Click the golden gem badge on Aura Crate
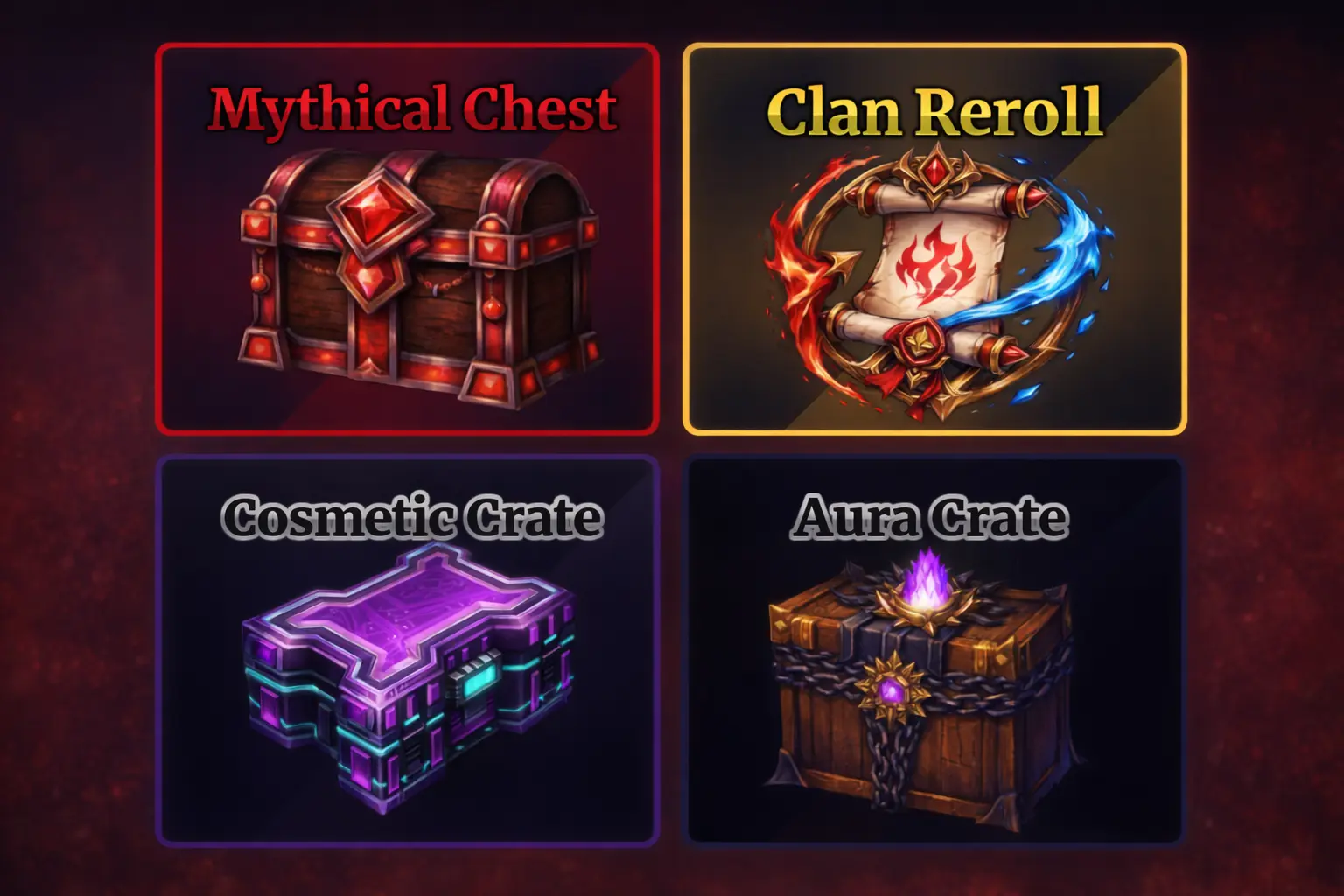 click(x=891, y=690)
